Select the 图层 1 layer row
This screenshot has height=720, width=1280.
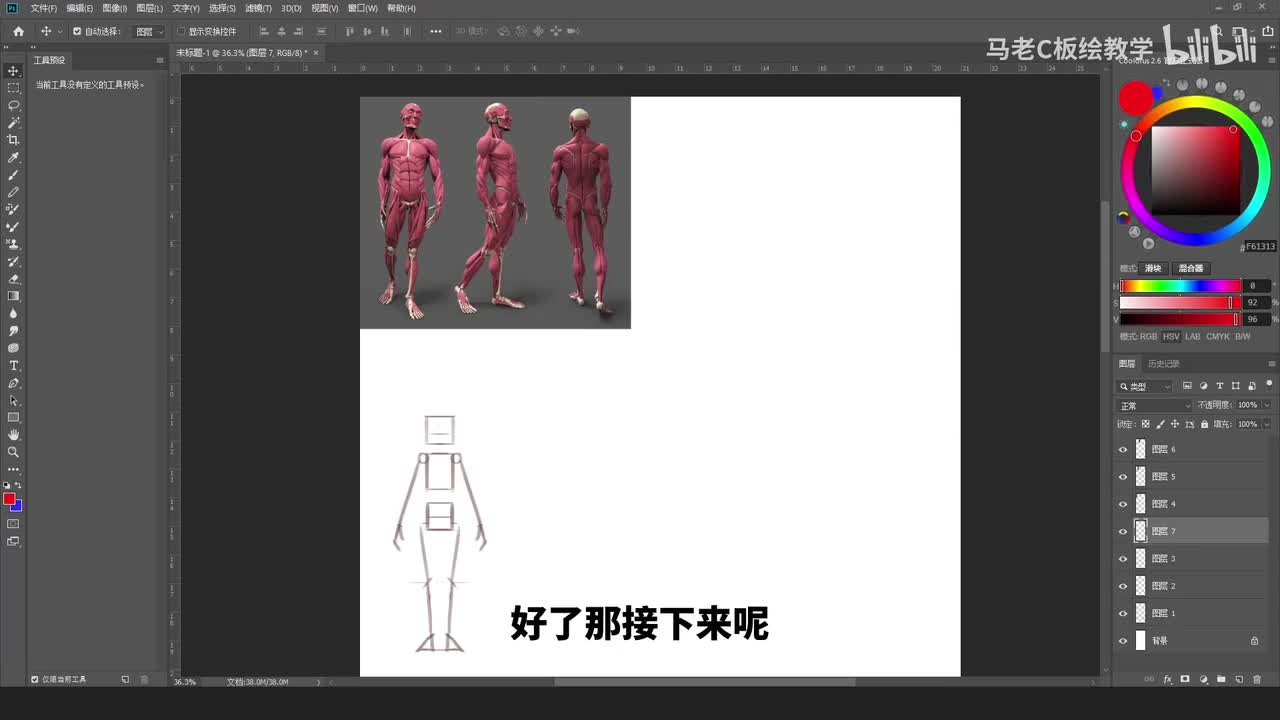tap(1191, 613)
